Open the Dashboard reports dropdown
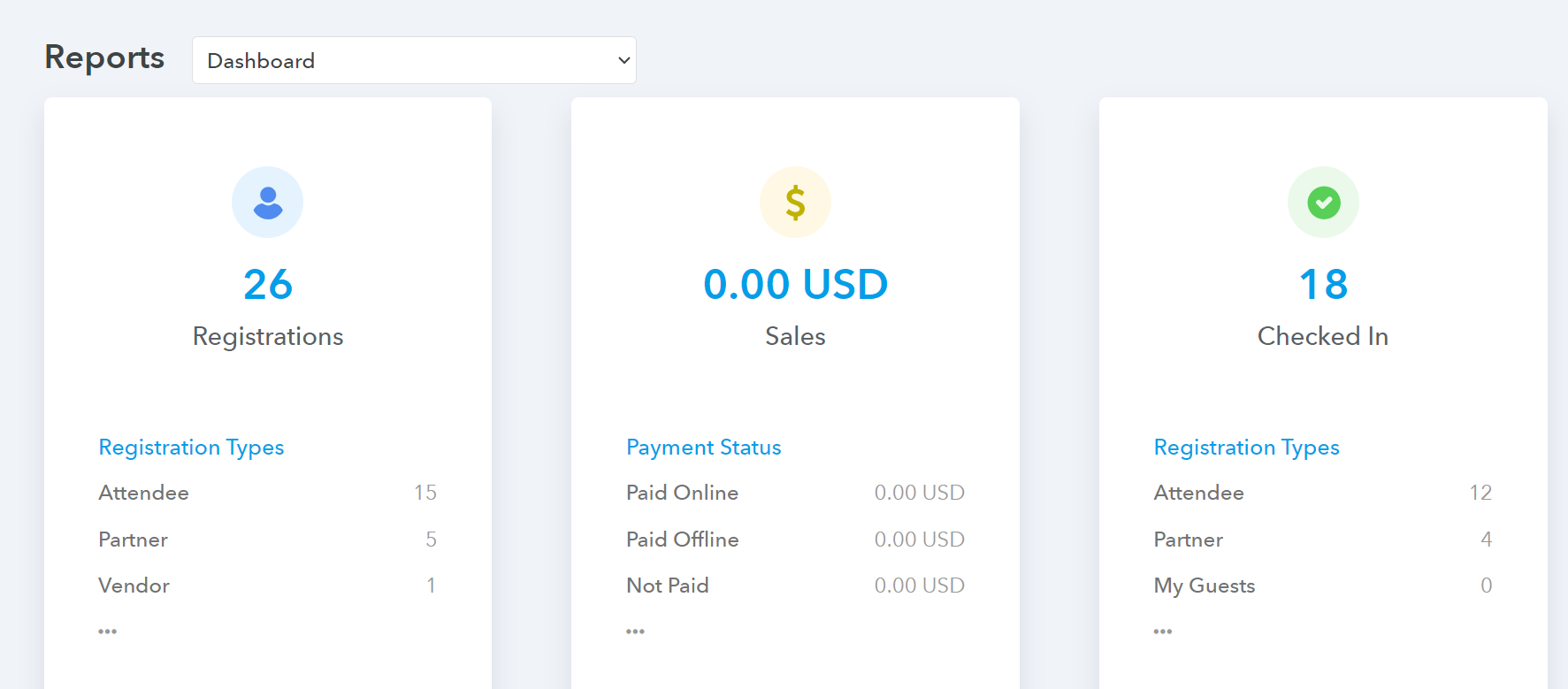Viewport: 1568px width, 689px height. (414, 60)
